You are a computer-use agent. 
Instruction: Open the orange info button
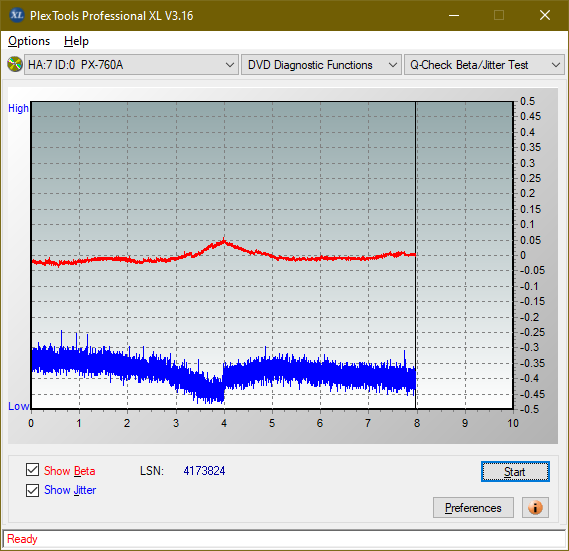pos(535,507)
